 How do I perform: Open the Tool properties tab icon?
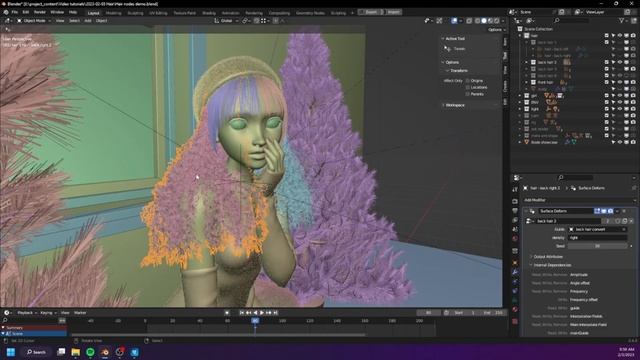point(515,189)
